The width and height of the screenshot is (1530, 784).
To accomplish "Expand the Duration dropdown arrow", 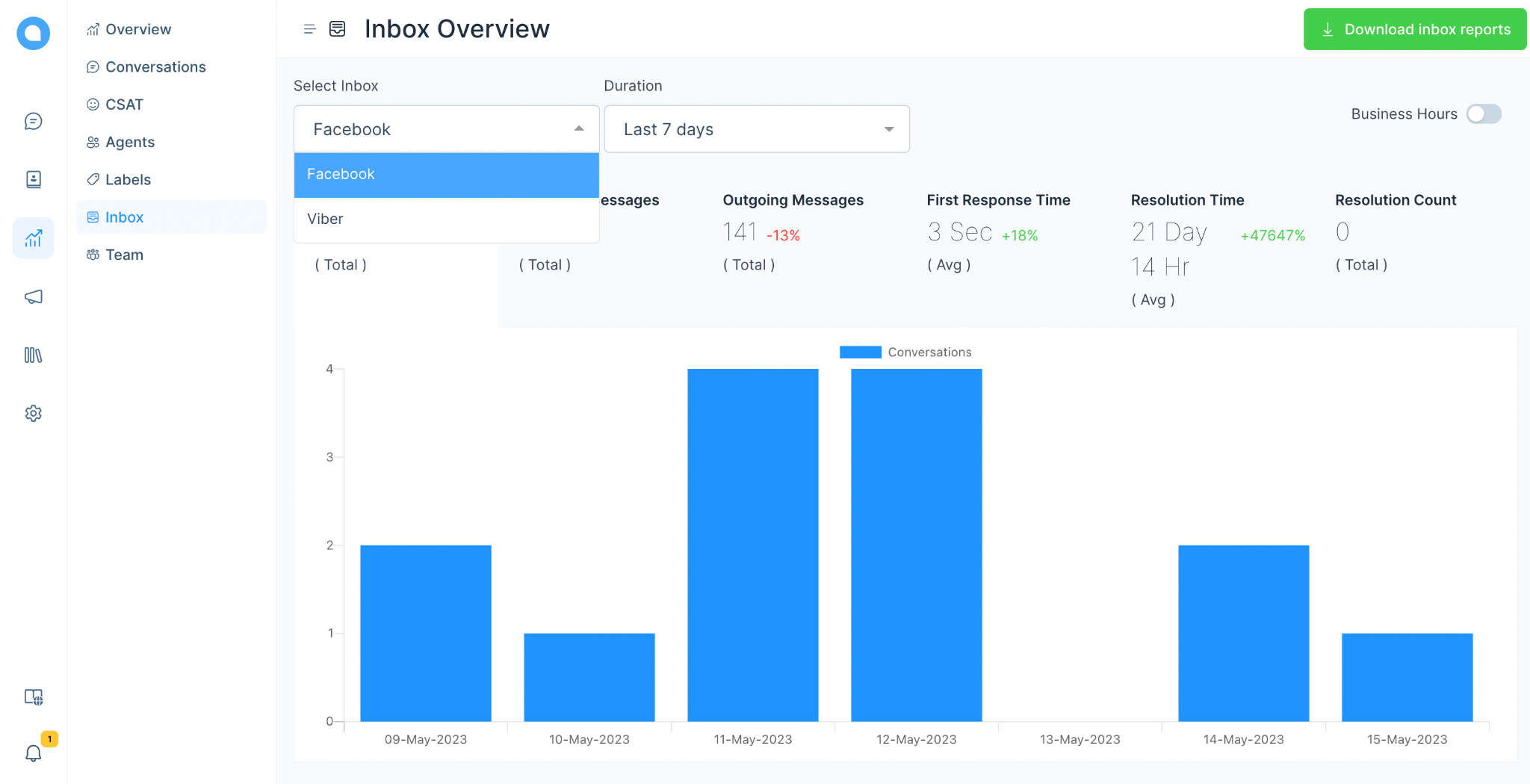I will [889, 129].
